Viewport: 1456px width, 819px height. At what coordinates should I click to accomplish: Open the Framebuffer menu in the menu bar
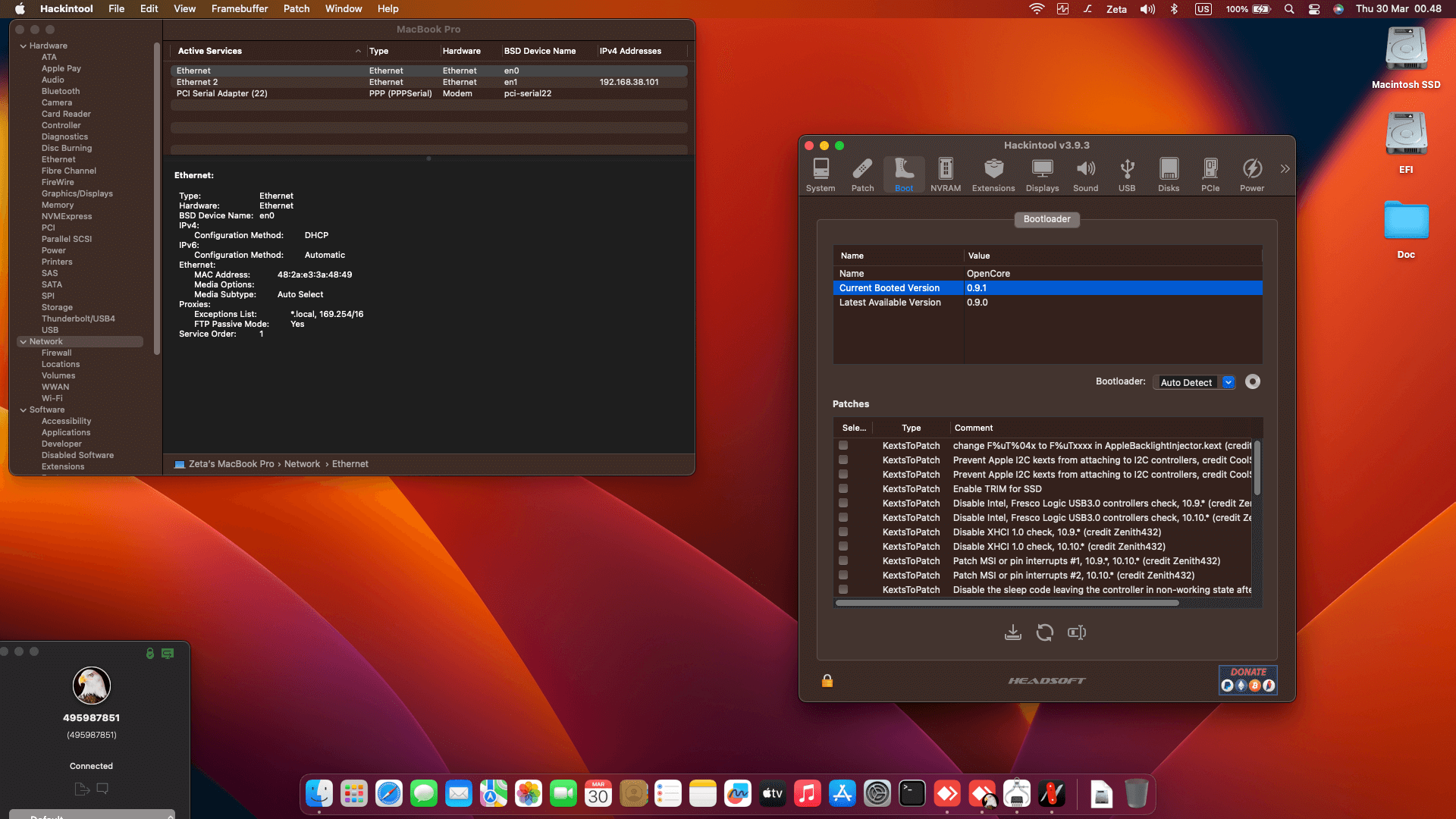239,8
